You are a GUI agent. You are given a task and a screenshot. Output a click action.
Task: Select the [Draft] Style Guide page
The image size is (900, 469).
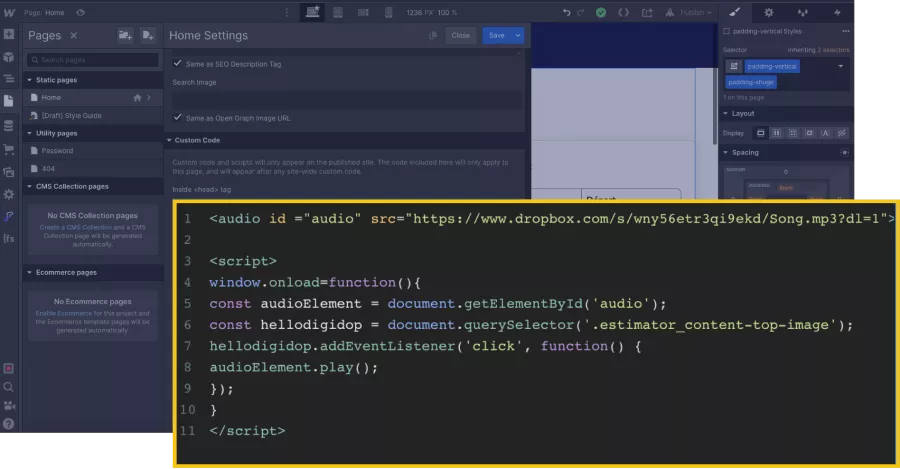point(92,115)
